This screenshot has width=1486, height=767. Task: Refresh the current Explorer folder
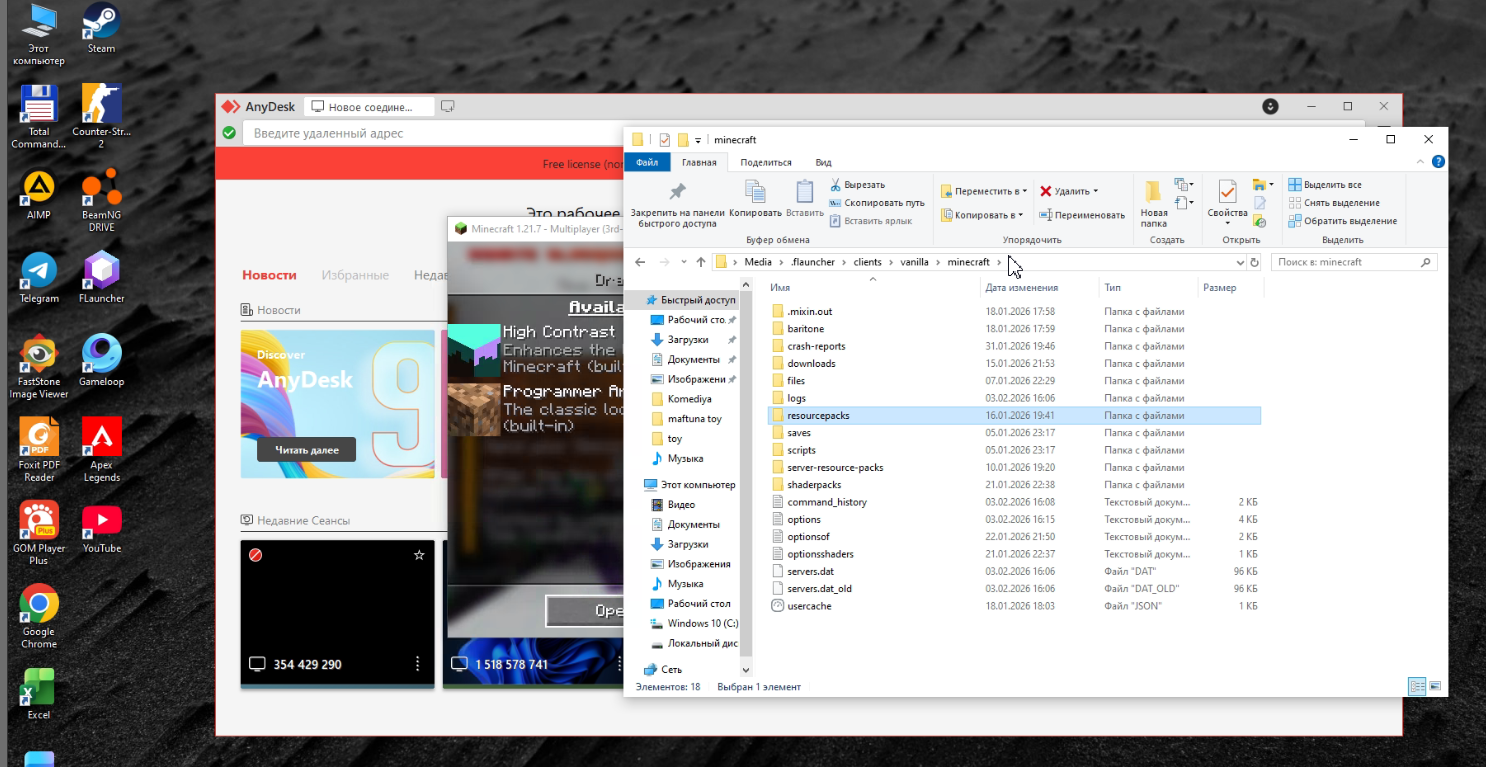coord(1254,262)
